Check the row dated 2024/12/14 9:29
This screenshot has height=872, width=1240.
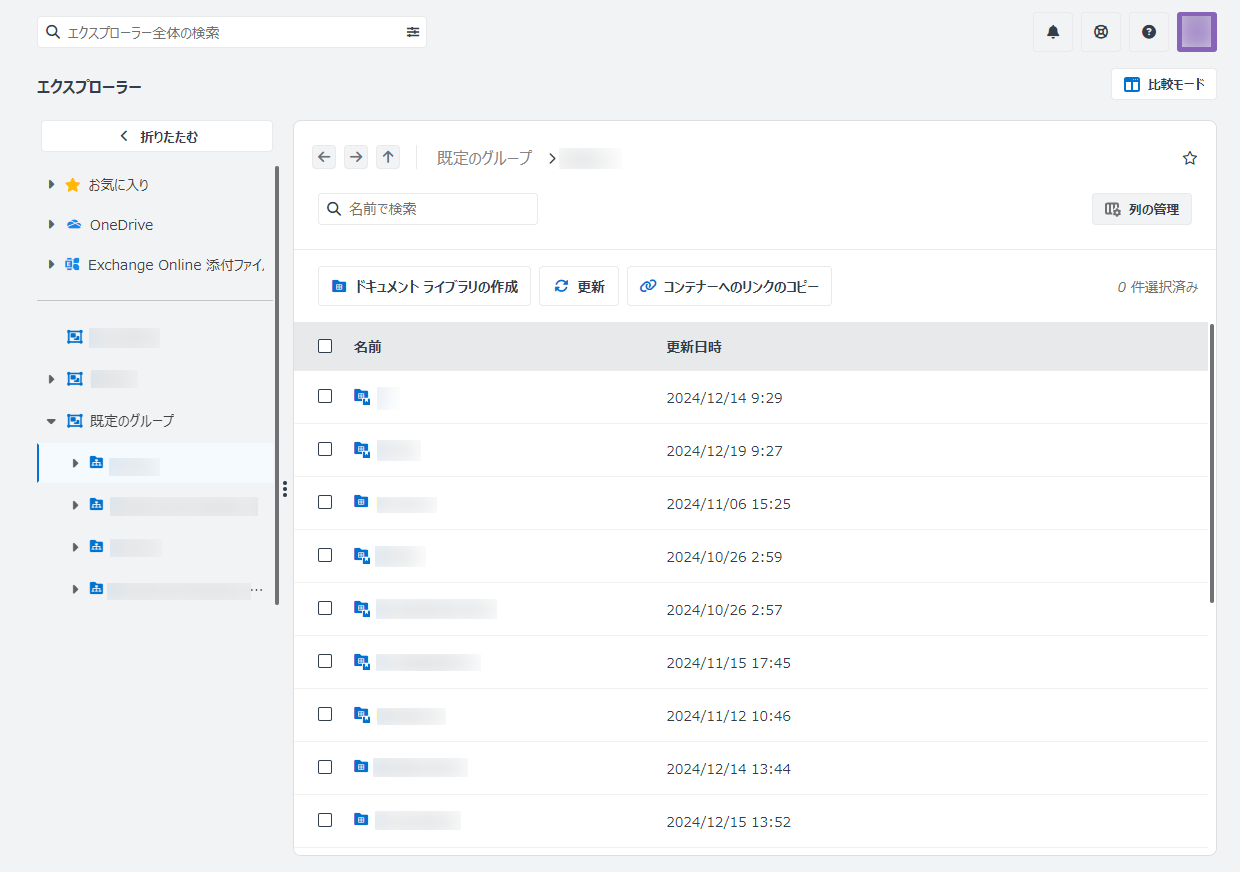click(x=325, y=396)
